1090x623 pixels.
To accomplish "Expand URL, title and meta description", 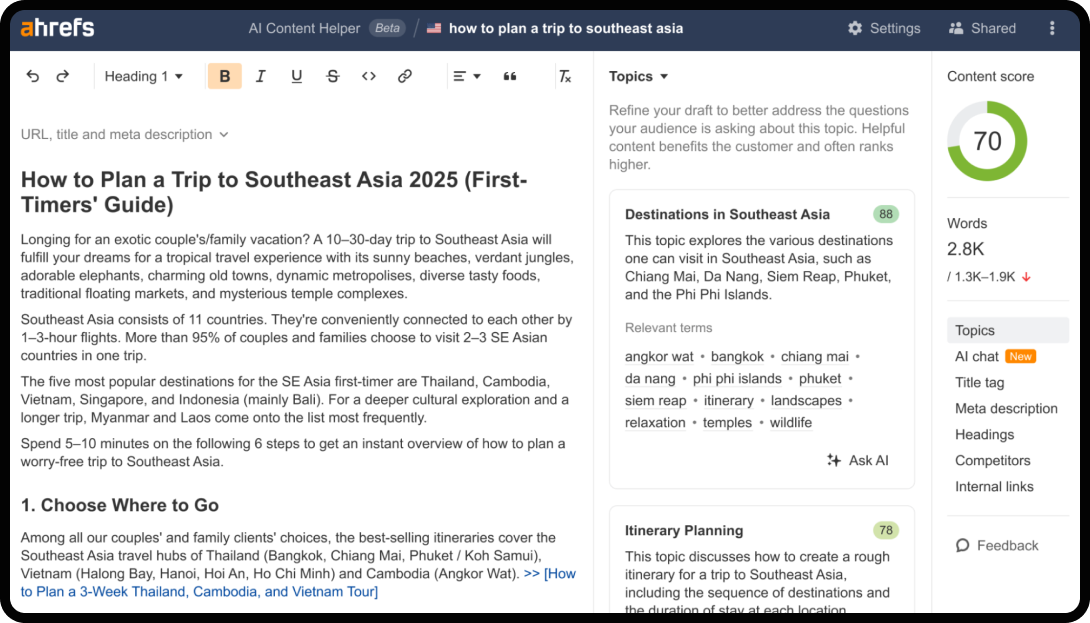I will pyautogui.click(x=125, y=134).
